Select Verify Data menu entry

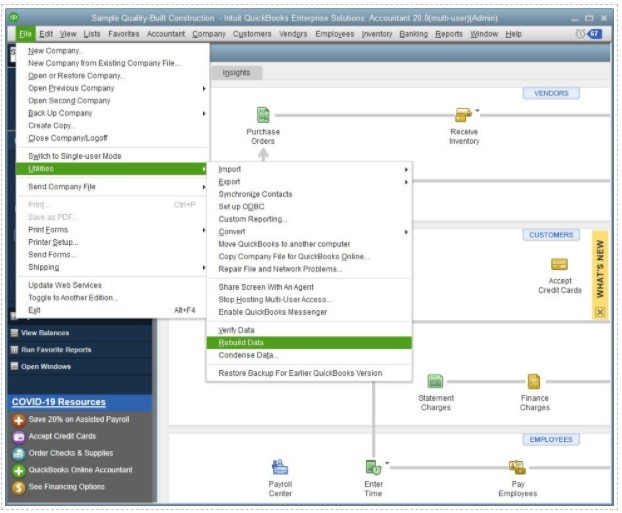coord(309,330)
